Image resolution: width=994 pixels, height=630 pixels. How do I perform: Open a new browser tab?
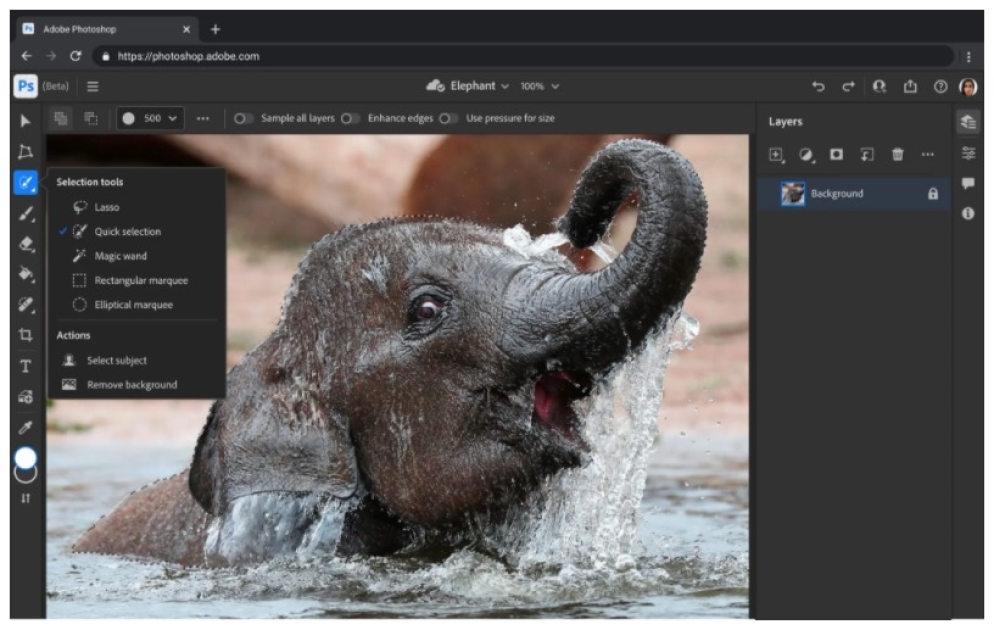(x=216, y=29)
